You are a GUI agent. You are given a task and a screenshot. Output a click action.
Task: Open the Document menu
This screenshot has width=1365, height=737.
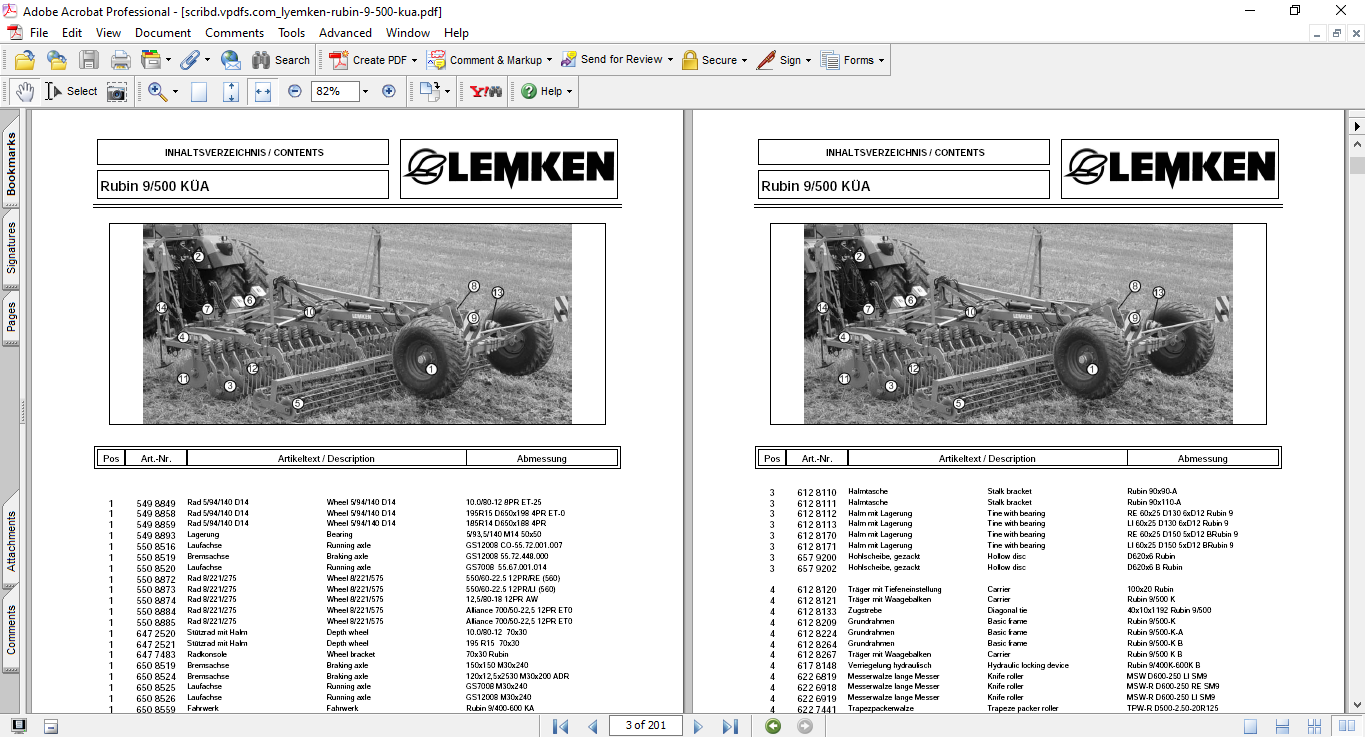pyautogui.click(x=163, y=33)
